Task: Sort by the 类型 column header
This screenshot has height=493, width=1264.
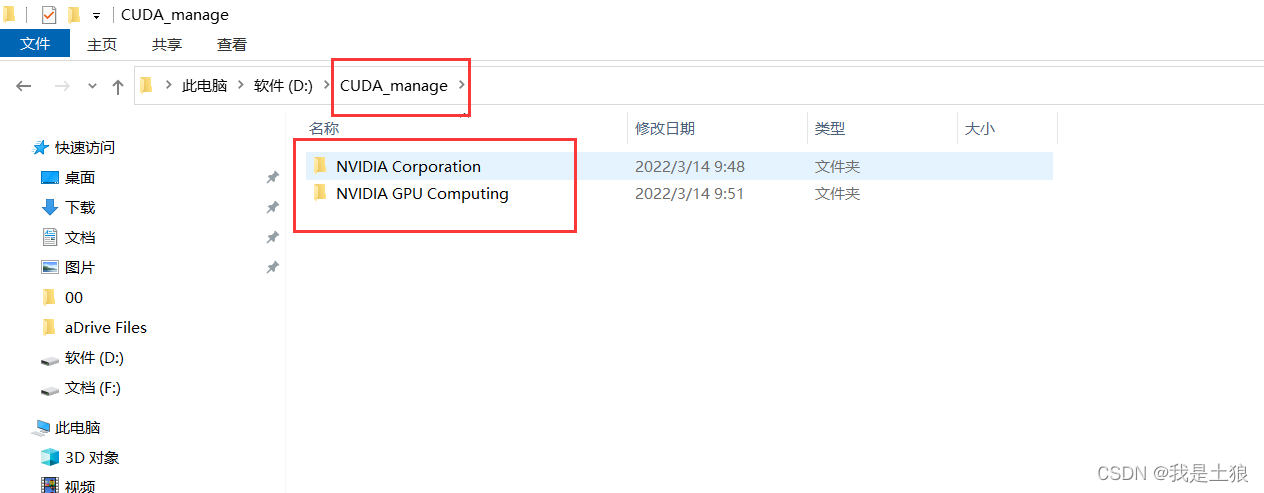Action: click(x=830, y=128)
